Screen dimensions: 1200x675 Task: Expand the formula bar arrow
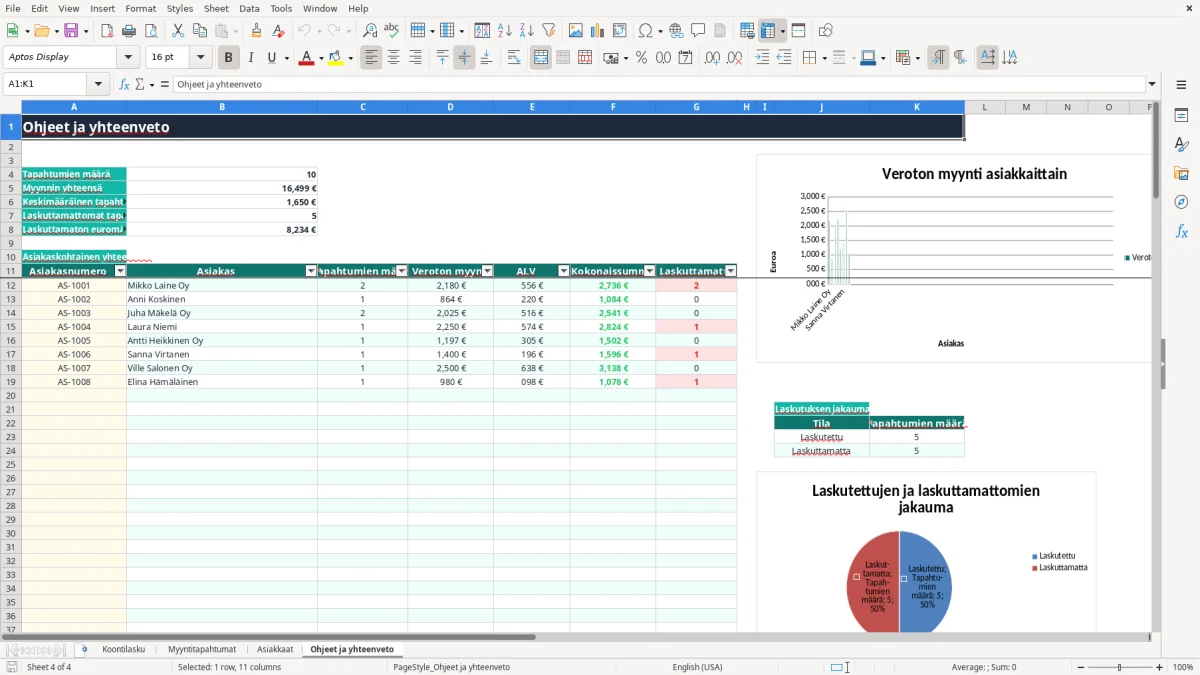click(1152, 85)
